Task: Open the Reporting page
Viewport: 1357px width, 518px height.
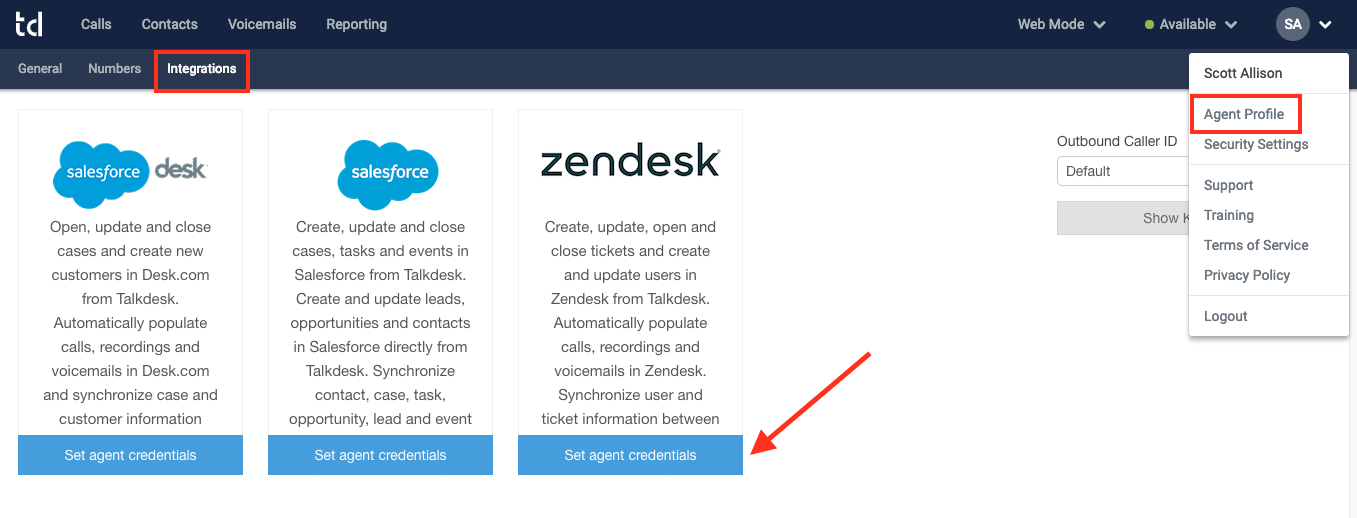Action: click(x=356, y=24)
